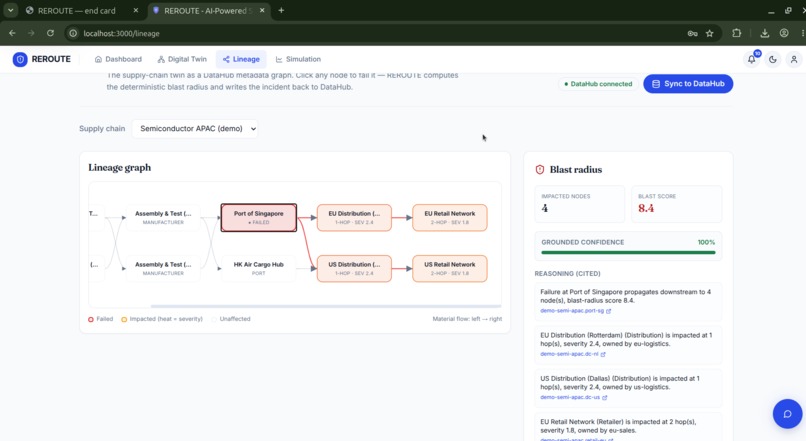
Task: Open the Dashboard nav item
Action: (118, 59)
